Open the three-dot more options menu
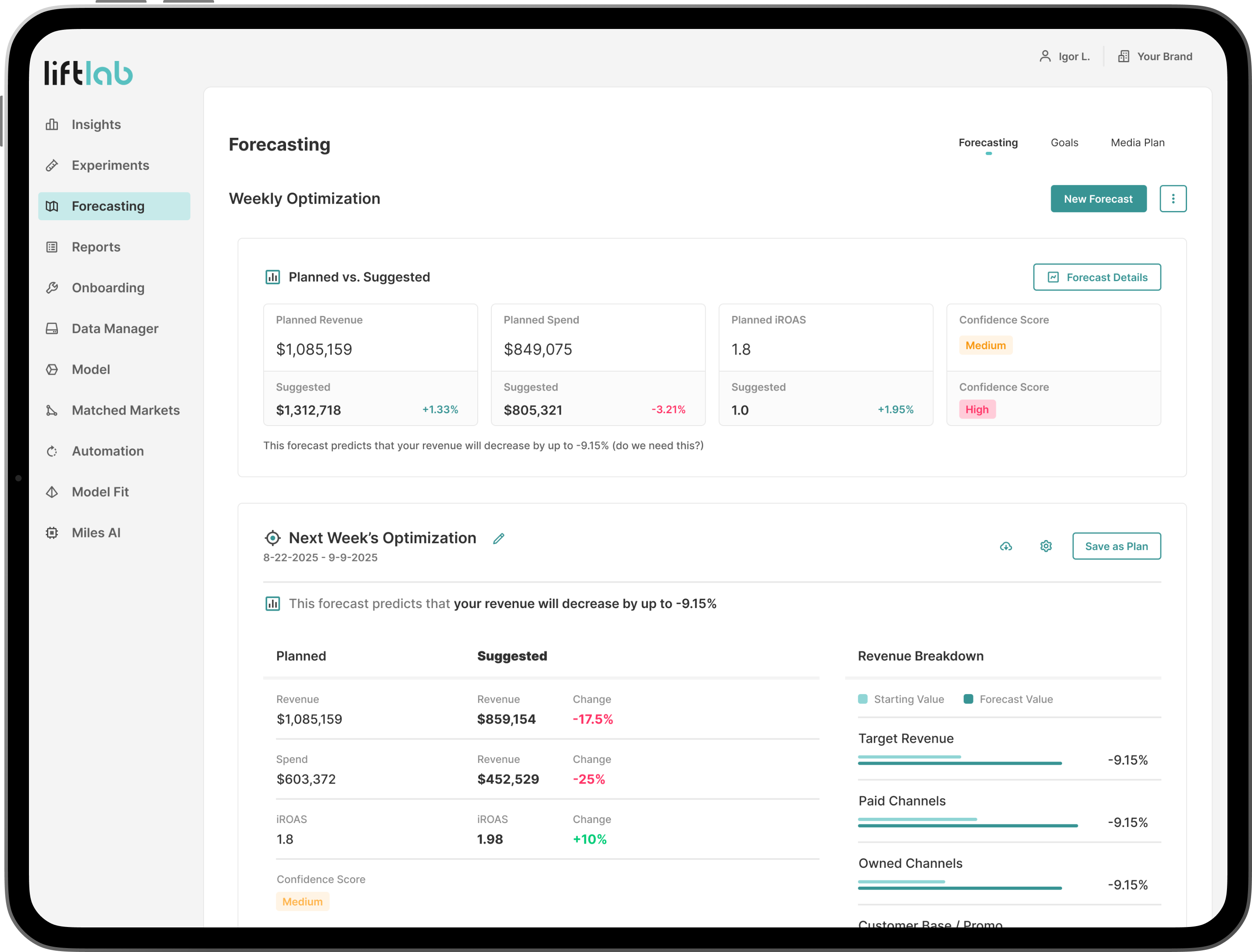The image size is (1252, 952). [x=1173, y=199]
